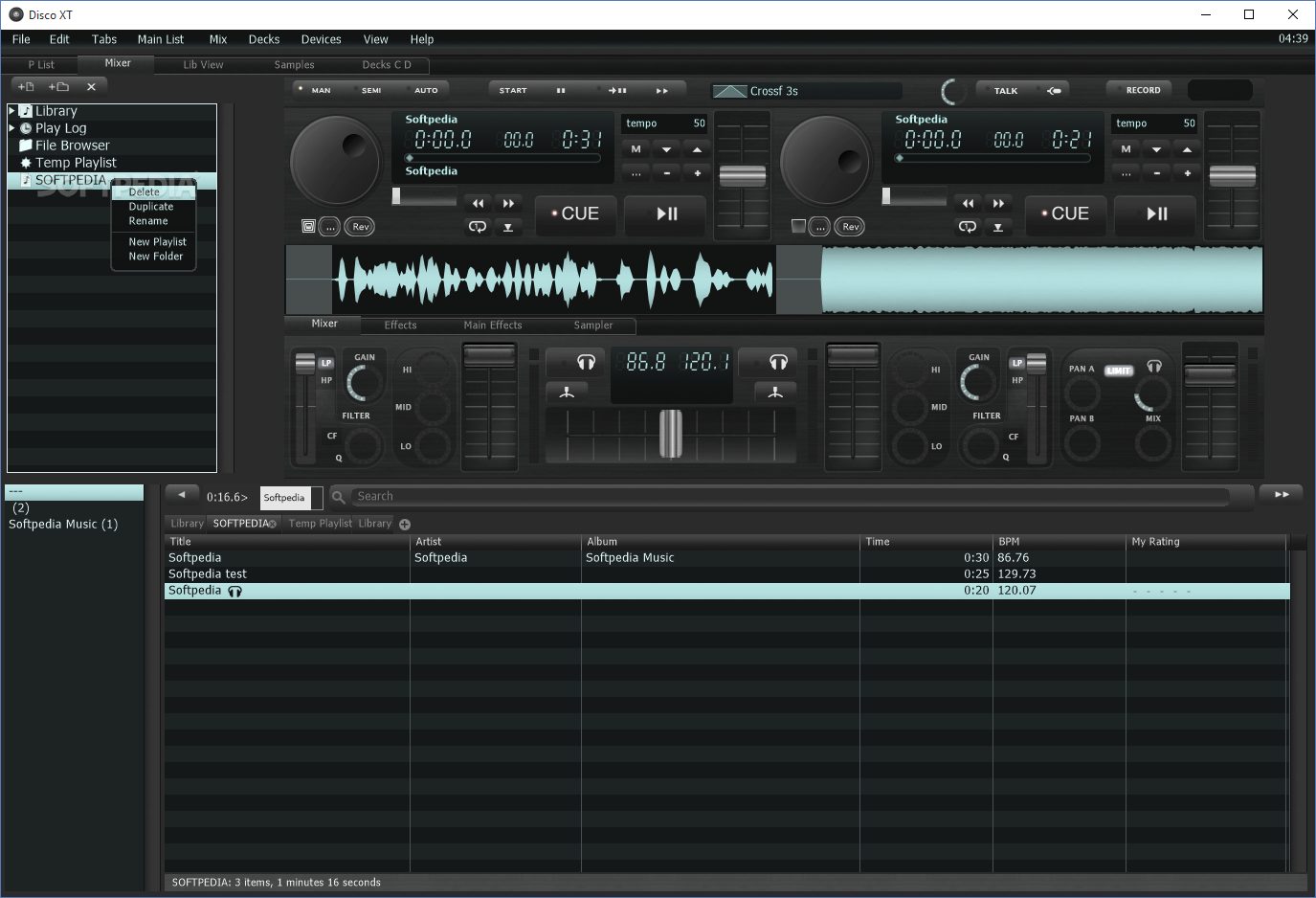The height and width of the screenshot is (898, 1316).
Task: Click the pause icon in the transport bar
Action: 561,91
